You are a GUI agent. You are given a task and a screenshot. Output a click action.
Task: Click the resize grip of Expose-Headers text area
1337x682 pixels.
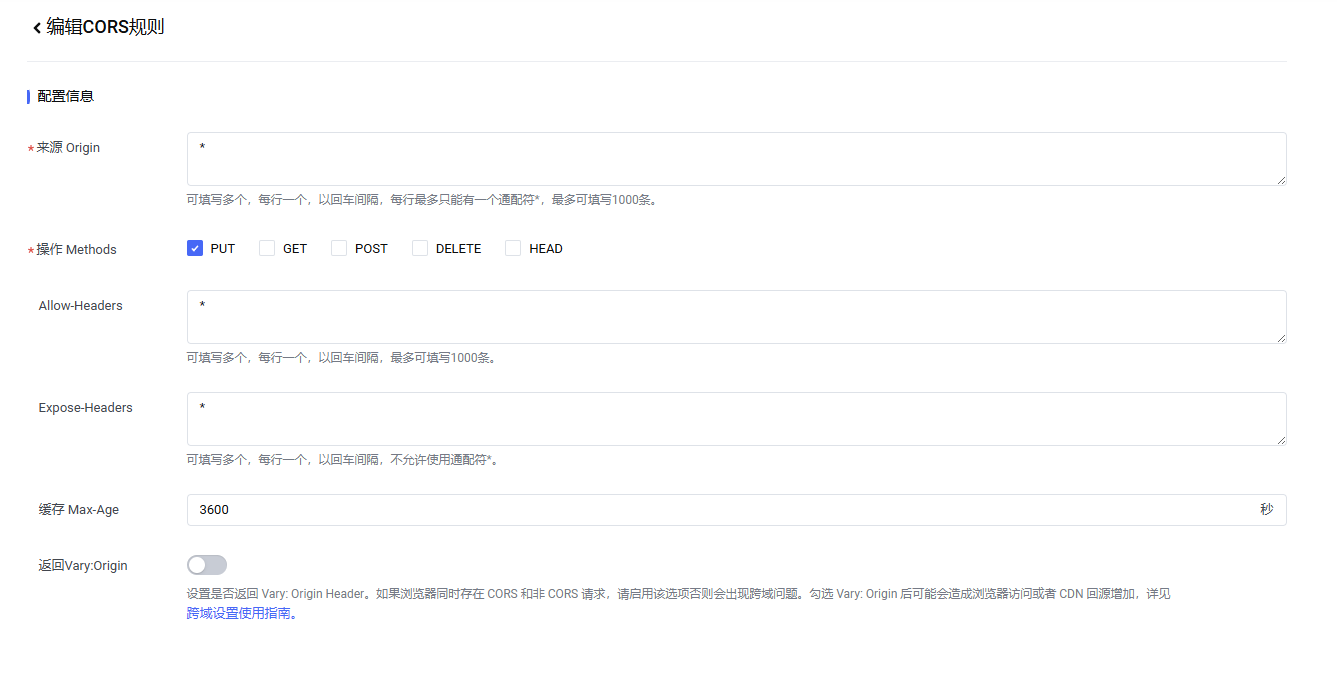coord(1280,439)
